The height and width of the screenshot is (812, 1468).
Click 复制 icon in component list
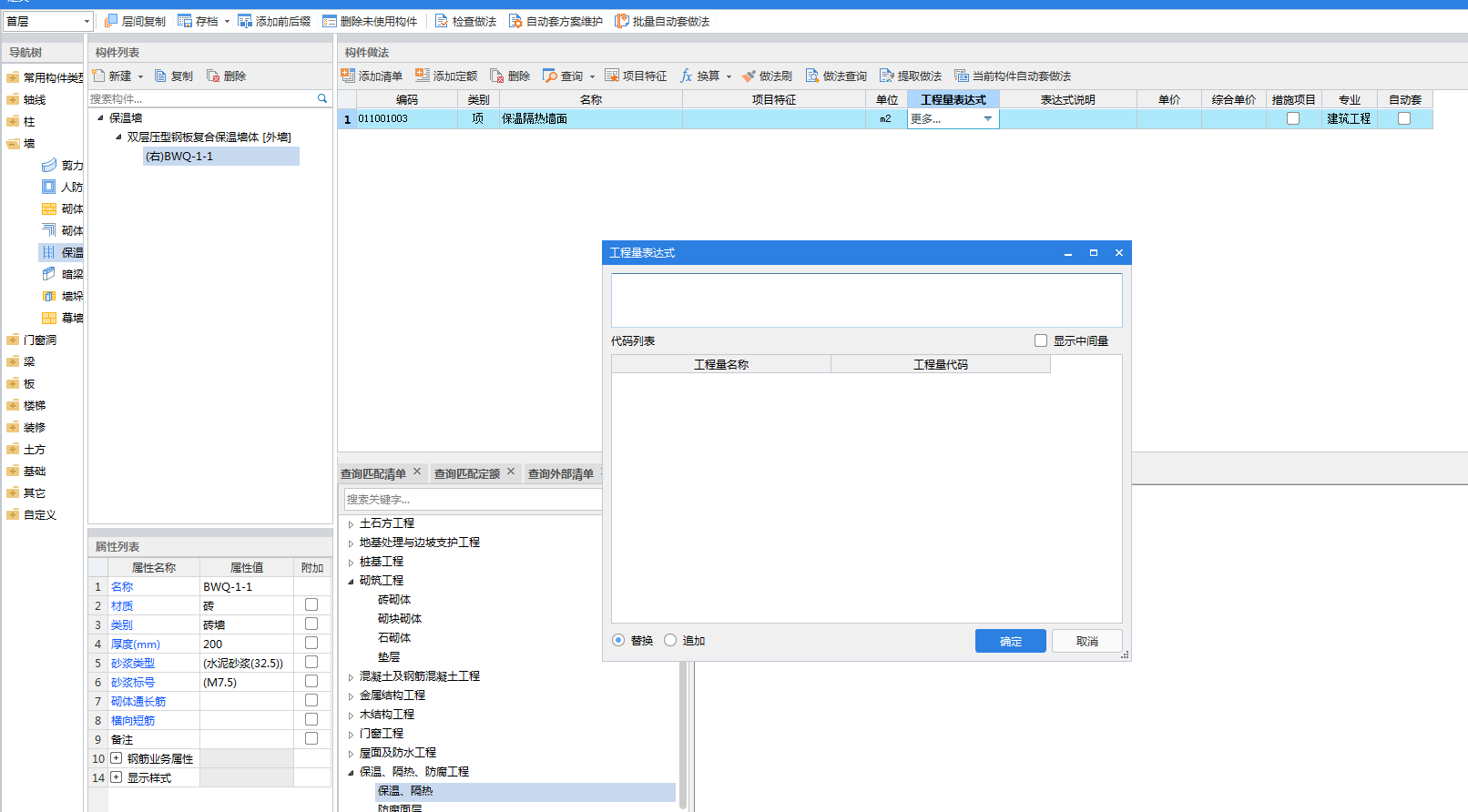click(x=161, y=76)
